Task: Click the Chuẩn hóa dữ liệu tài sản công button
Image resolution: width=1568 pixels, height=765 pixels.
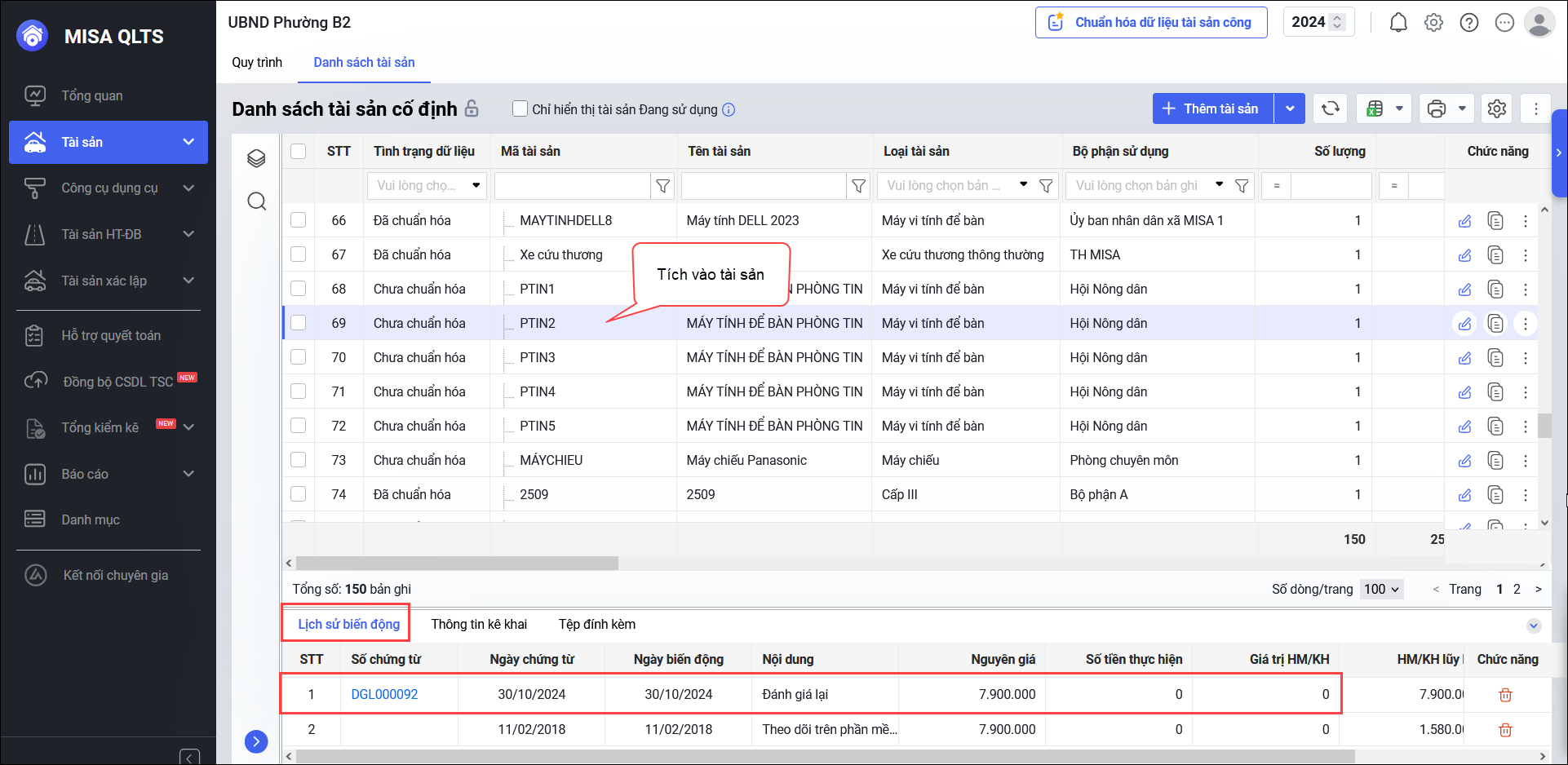Action: (1151, 22)
